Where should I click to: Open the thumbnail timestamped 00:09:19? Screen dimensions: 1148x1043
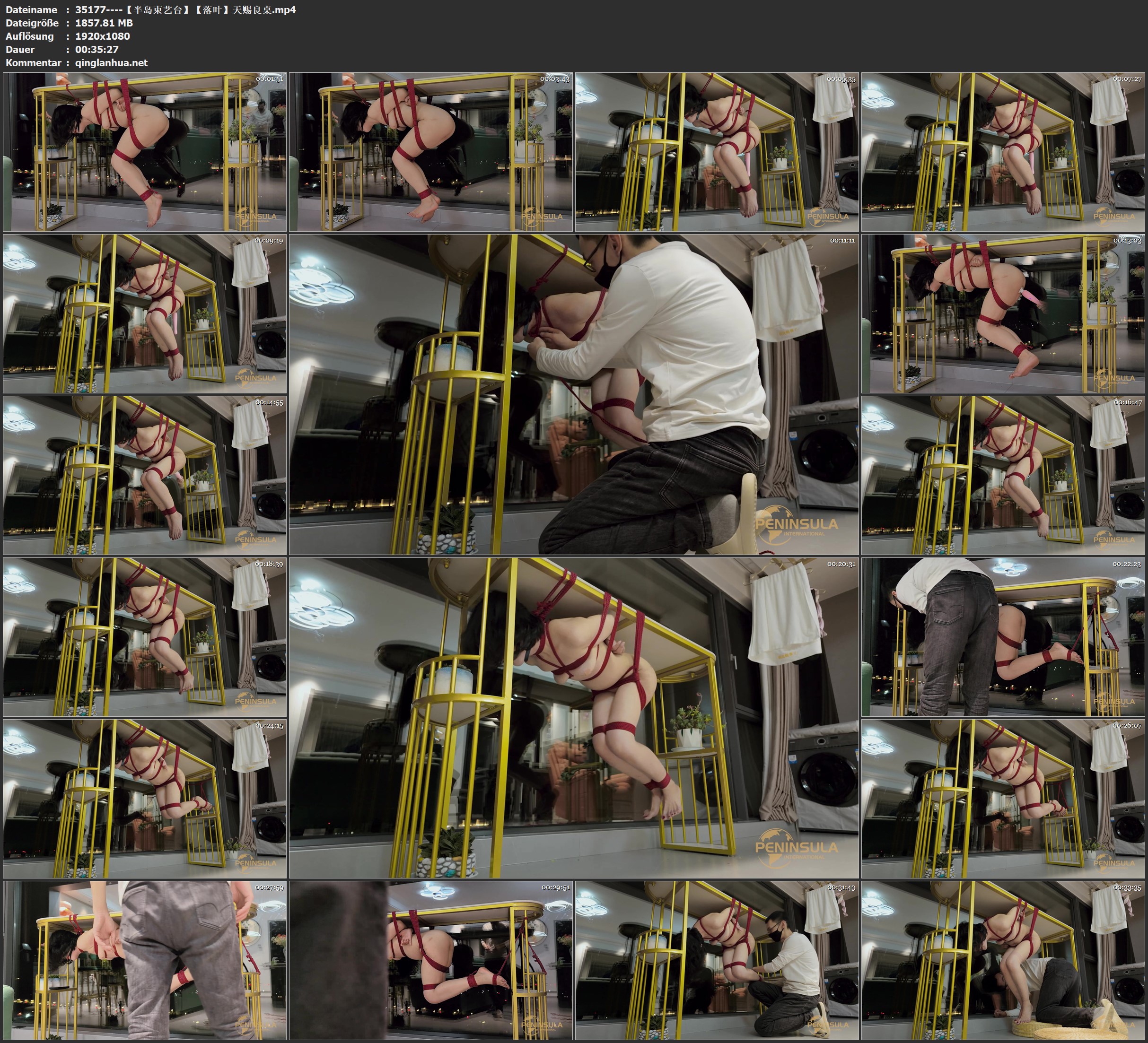click(x=145, y=313)
